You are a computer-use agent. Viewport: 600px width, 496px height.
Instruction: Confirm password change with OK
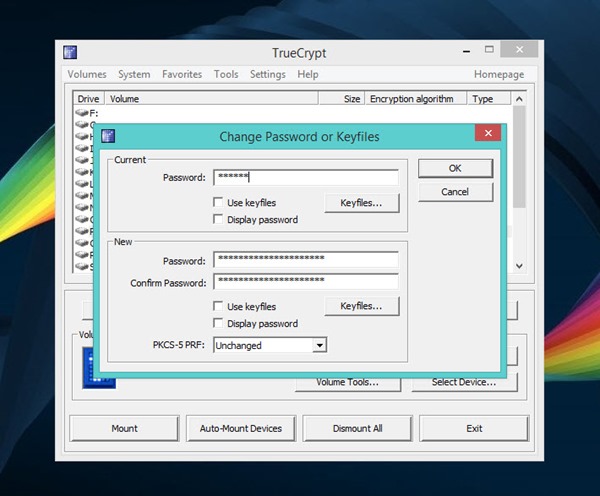(455, 168)
